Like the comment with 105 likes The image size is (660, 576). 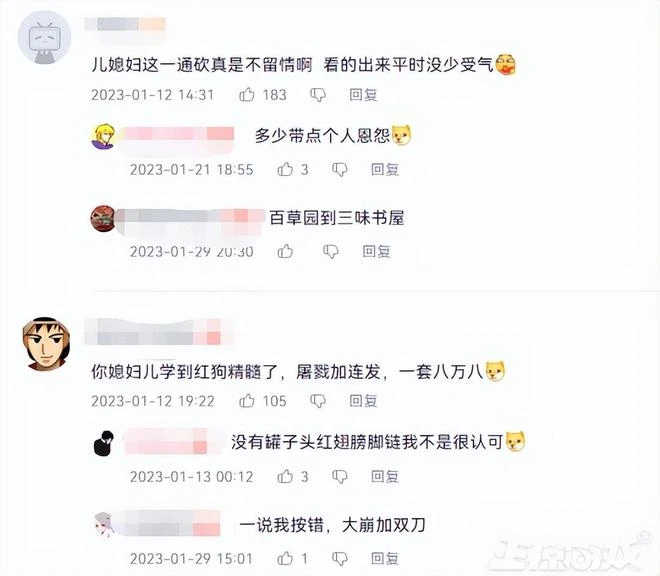[x=247, y=400]
